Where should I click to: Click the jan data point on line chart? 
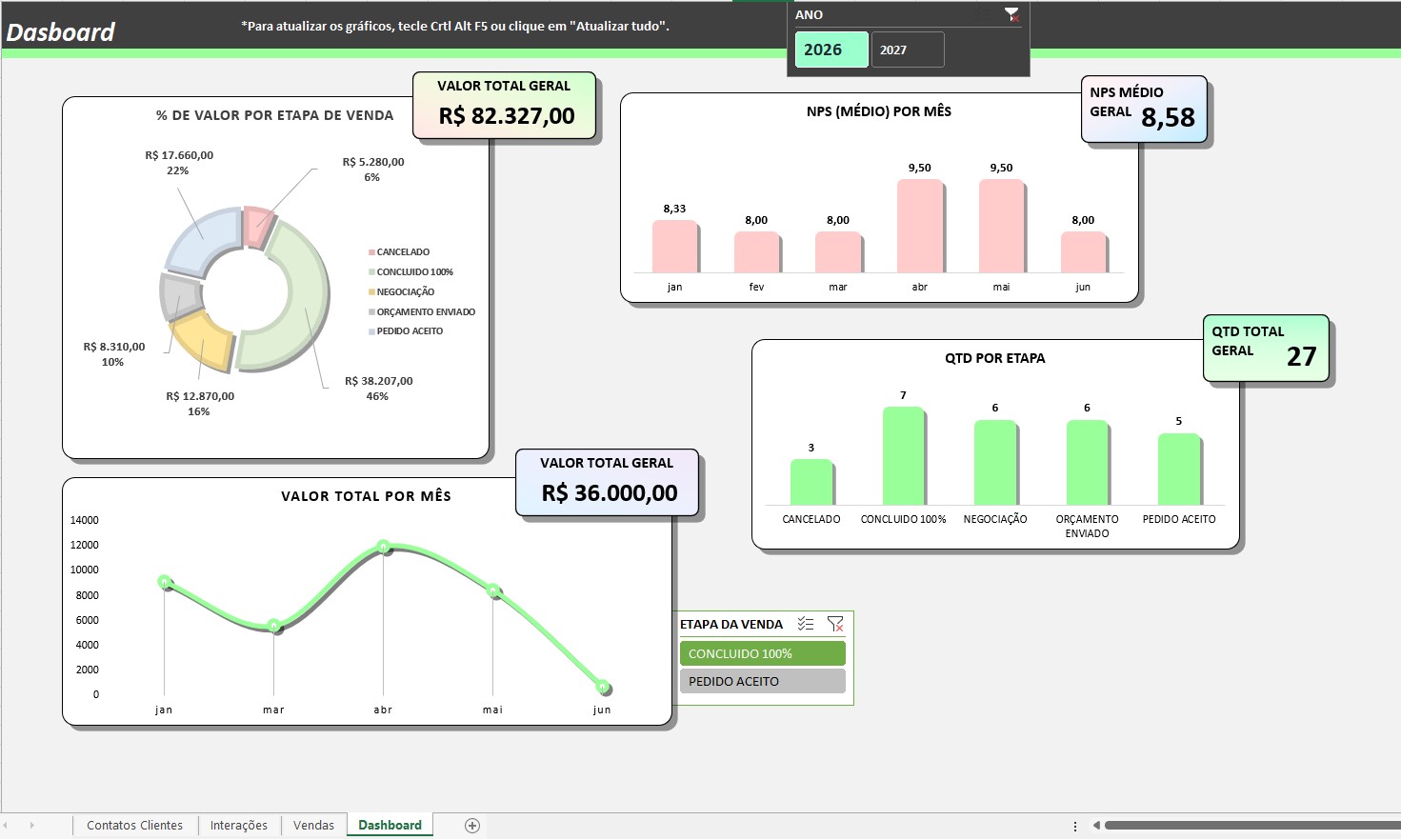[164, 582]
